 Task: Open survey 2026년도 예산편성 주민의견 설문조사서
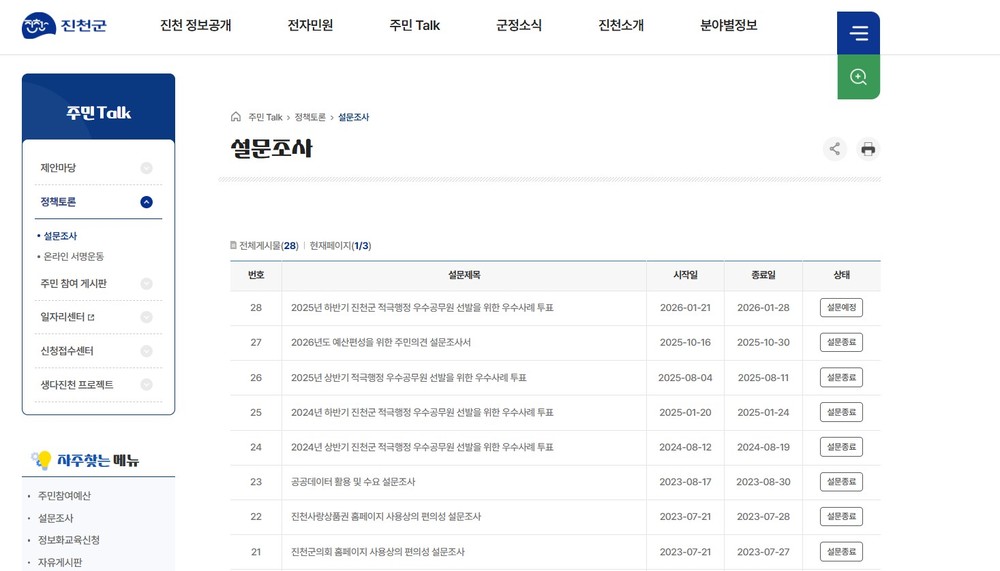(x=381, y=343)
